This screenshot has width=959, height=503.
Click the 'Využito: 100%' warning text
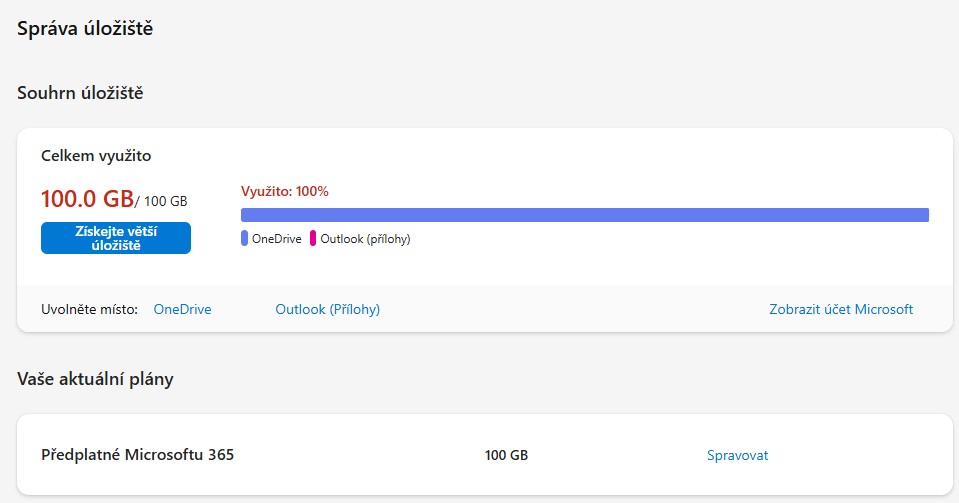click(285, 191)
